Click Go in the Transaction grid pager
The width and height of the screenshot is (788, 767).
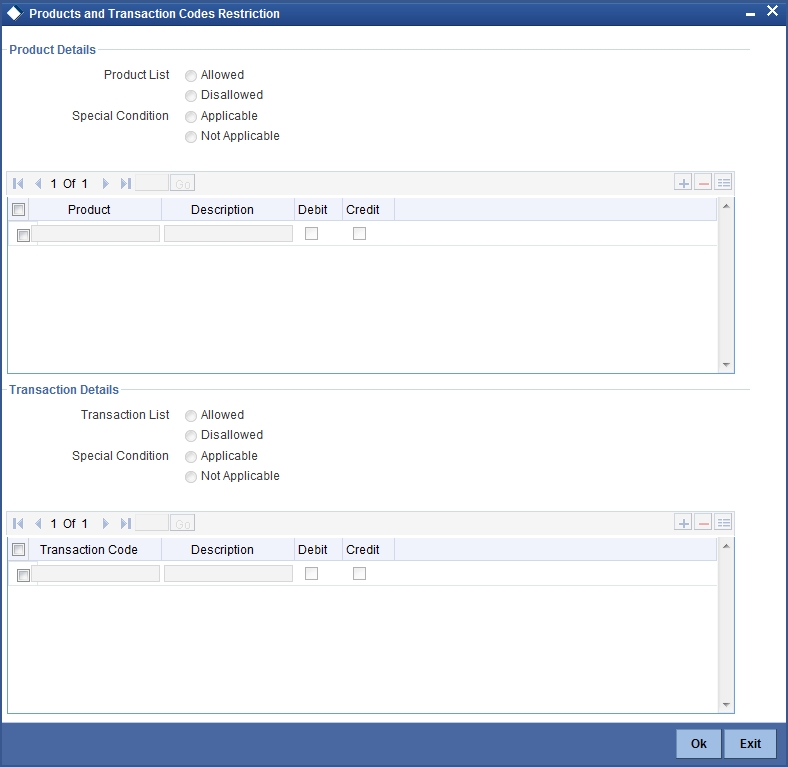(x=182, y=523)
